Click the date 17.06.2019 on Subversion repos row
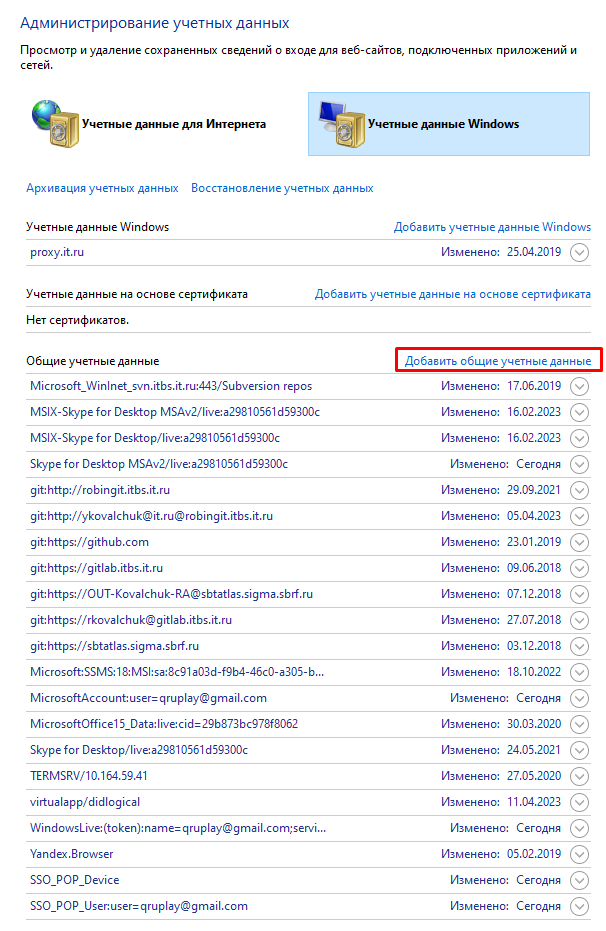Screen dimensions: 606x931 (534, 387)
